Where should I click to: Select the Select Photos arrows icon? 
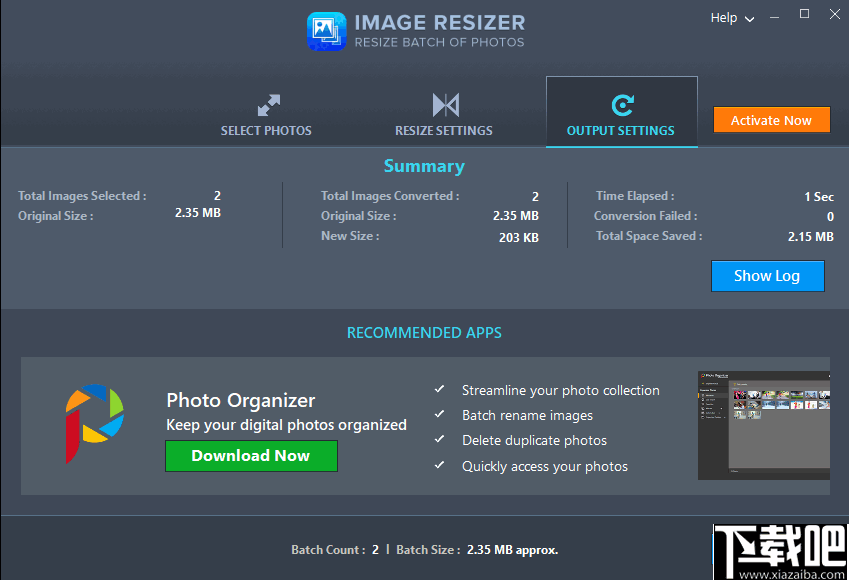pos(267,104)
